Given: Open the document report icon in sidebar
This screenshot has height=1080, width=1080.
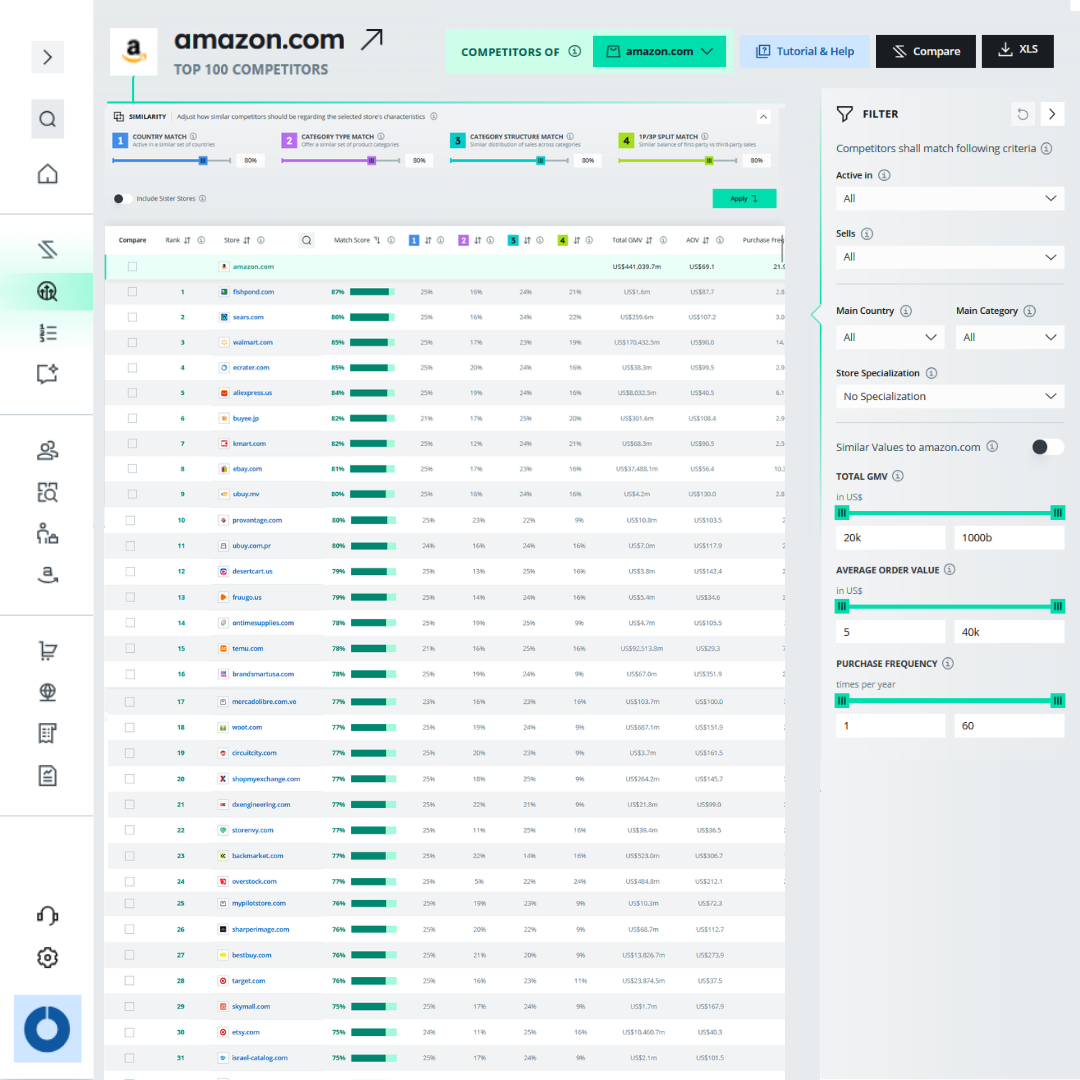Looking at the screenshot, I should pos(48,776).
